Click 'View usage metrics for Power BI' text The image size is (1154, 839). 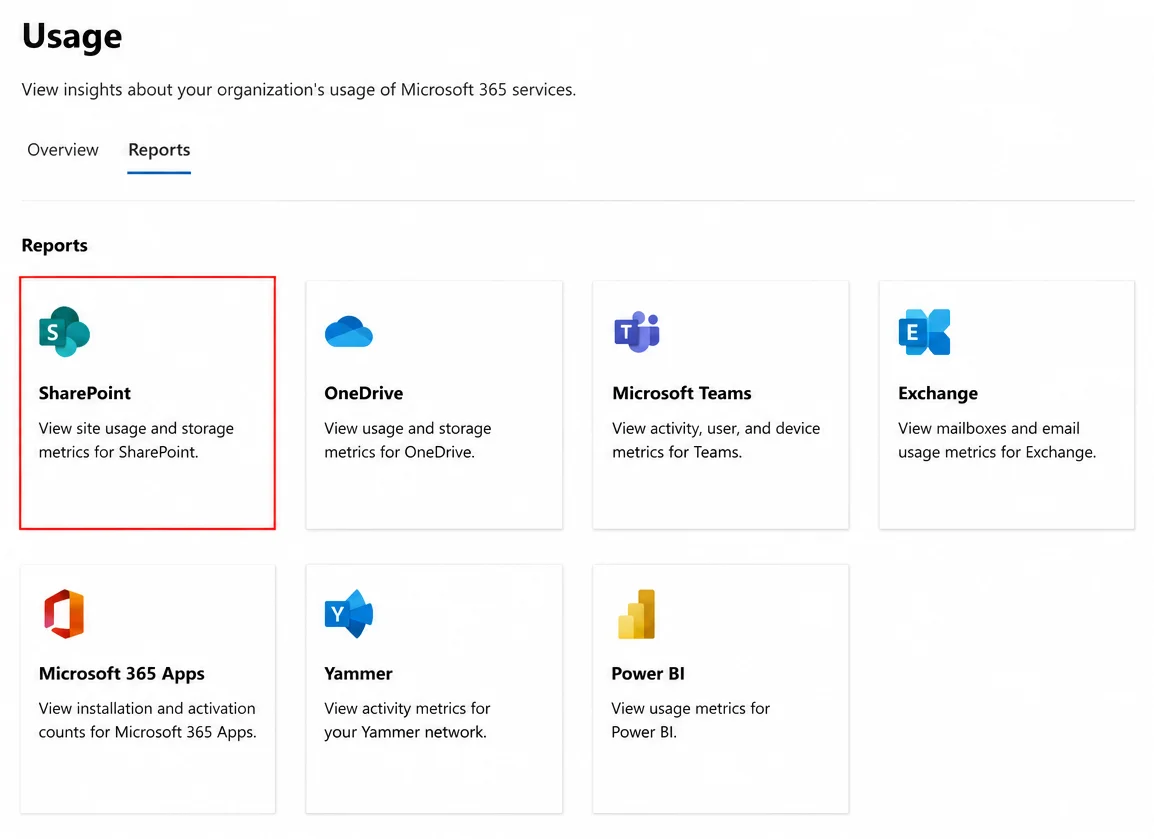690,720
